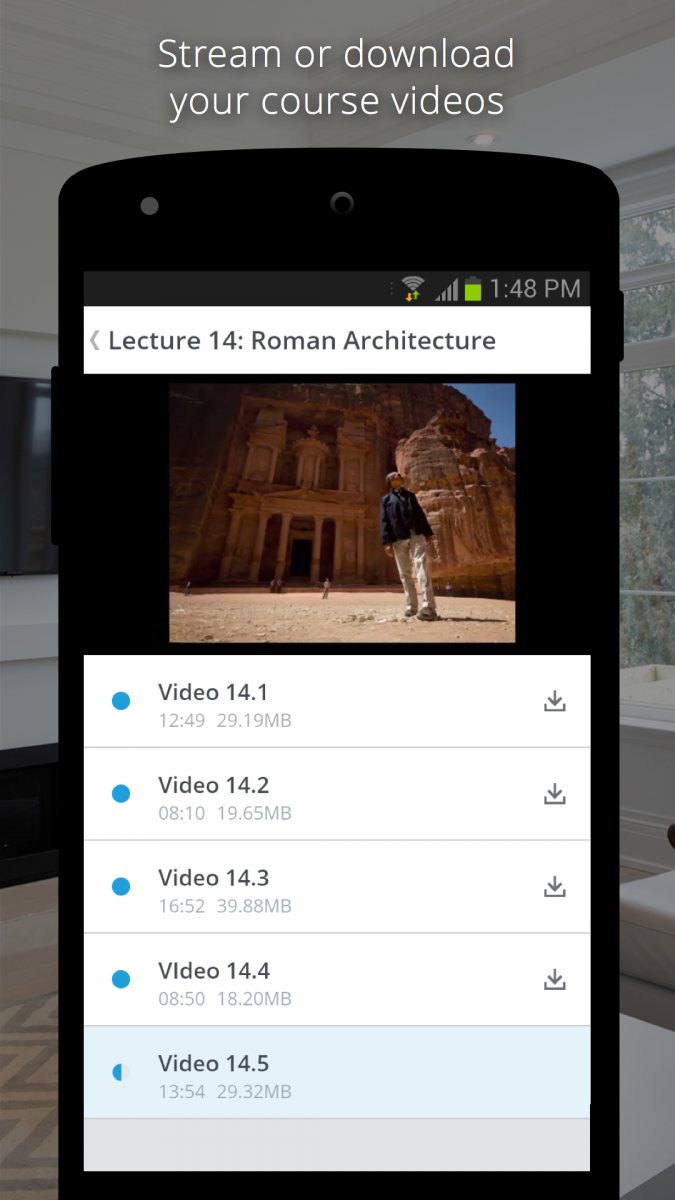Tap the blue dot next to Video 14.1

(x=121, y=701)
